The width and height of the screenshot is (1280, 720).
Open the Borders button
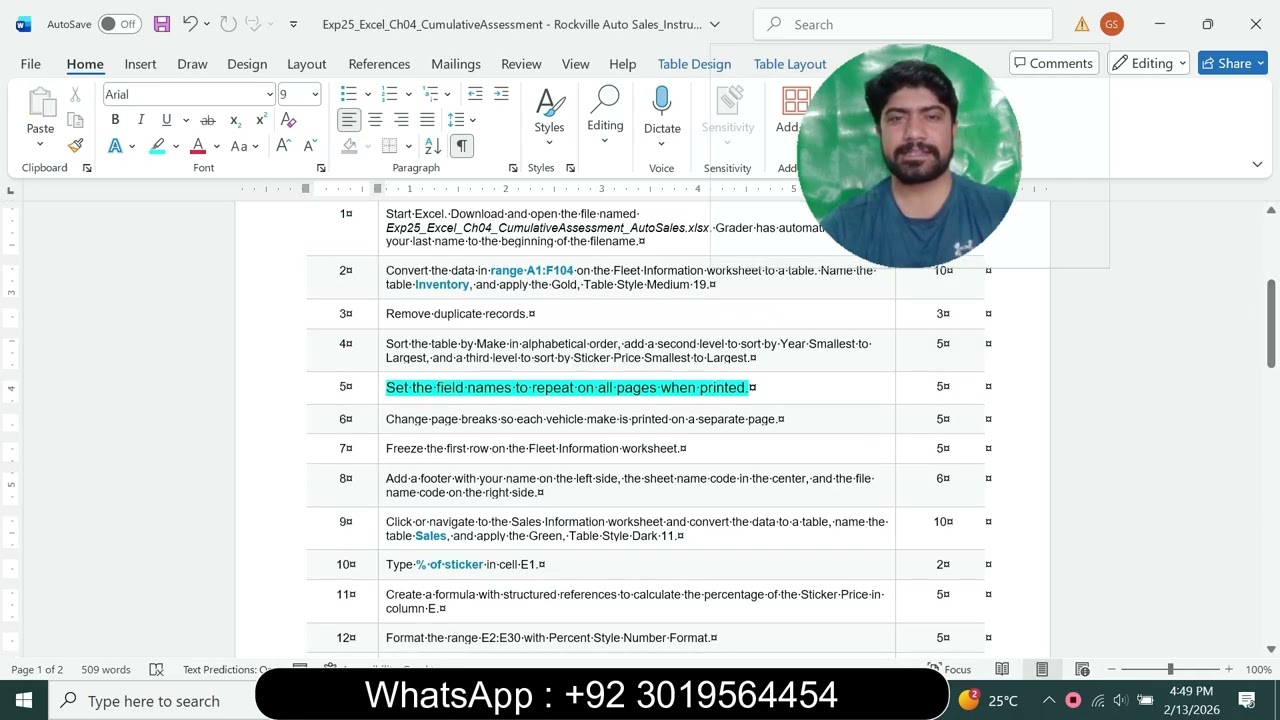[x=389, y=146]
